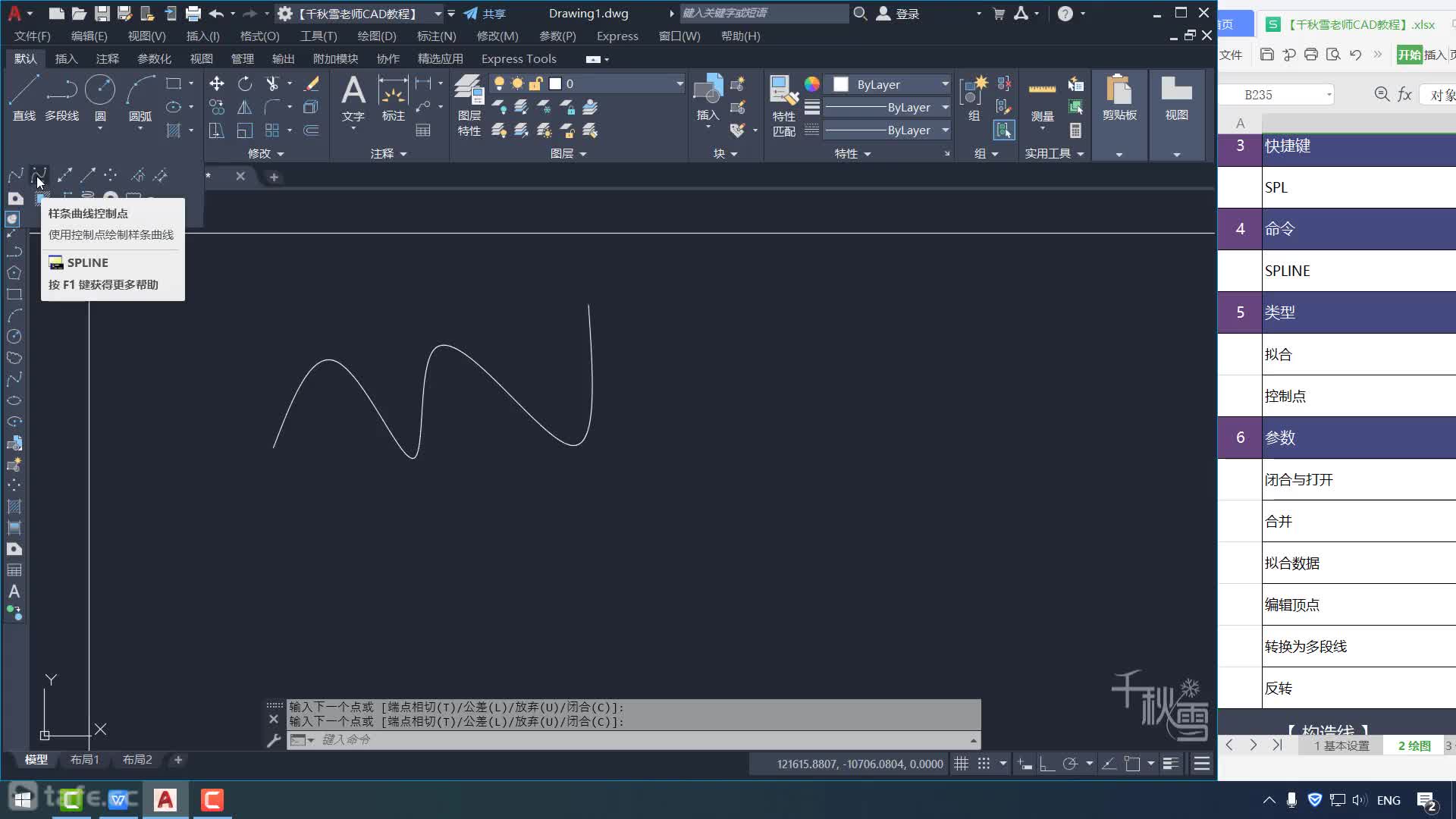Click the Offset tool icon
Screen dimensions: 1456x819
[311, 130]
